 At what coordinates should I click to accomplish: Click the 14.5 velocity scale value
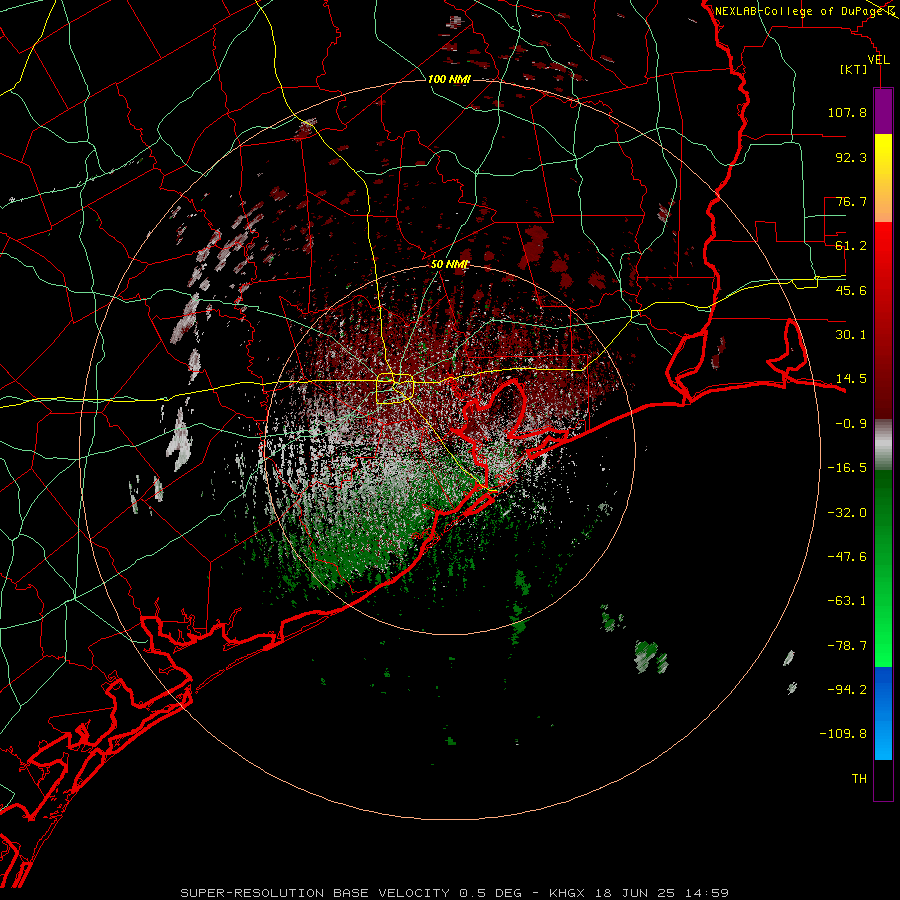click(x=851, y=379)
